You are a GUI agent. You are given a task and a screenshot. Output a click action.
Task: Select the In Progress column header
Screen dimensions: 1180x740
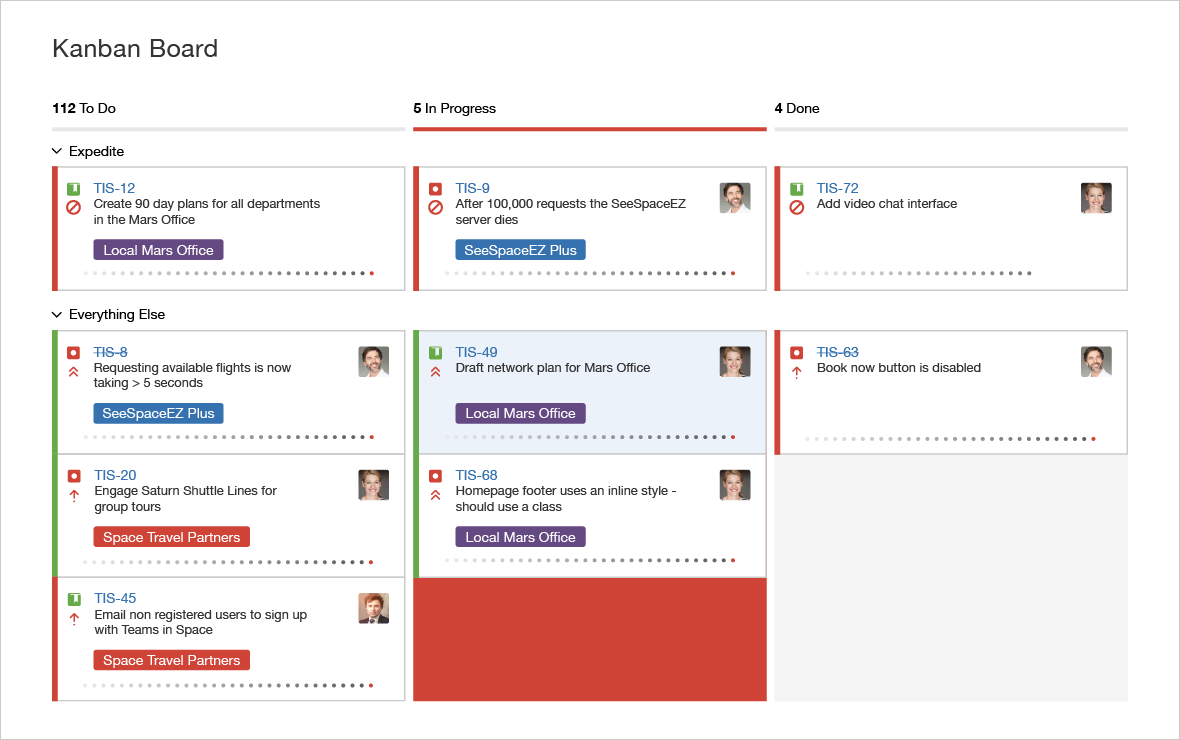[455, 108]
